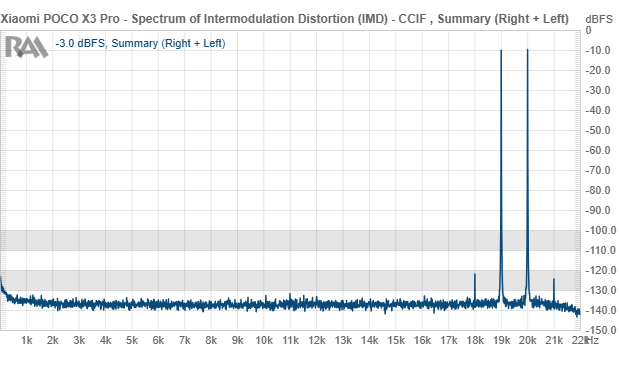This screenshot has width=620, height=380.
Task: Click the 19k tone peak tip
Action: pyautogui.click(x=501, y=51)
